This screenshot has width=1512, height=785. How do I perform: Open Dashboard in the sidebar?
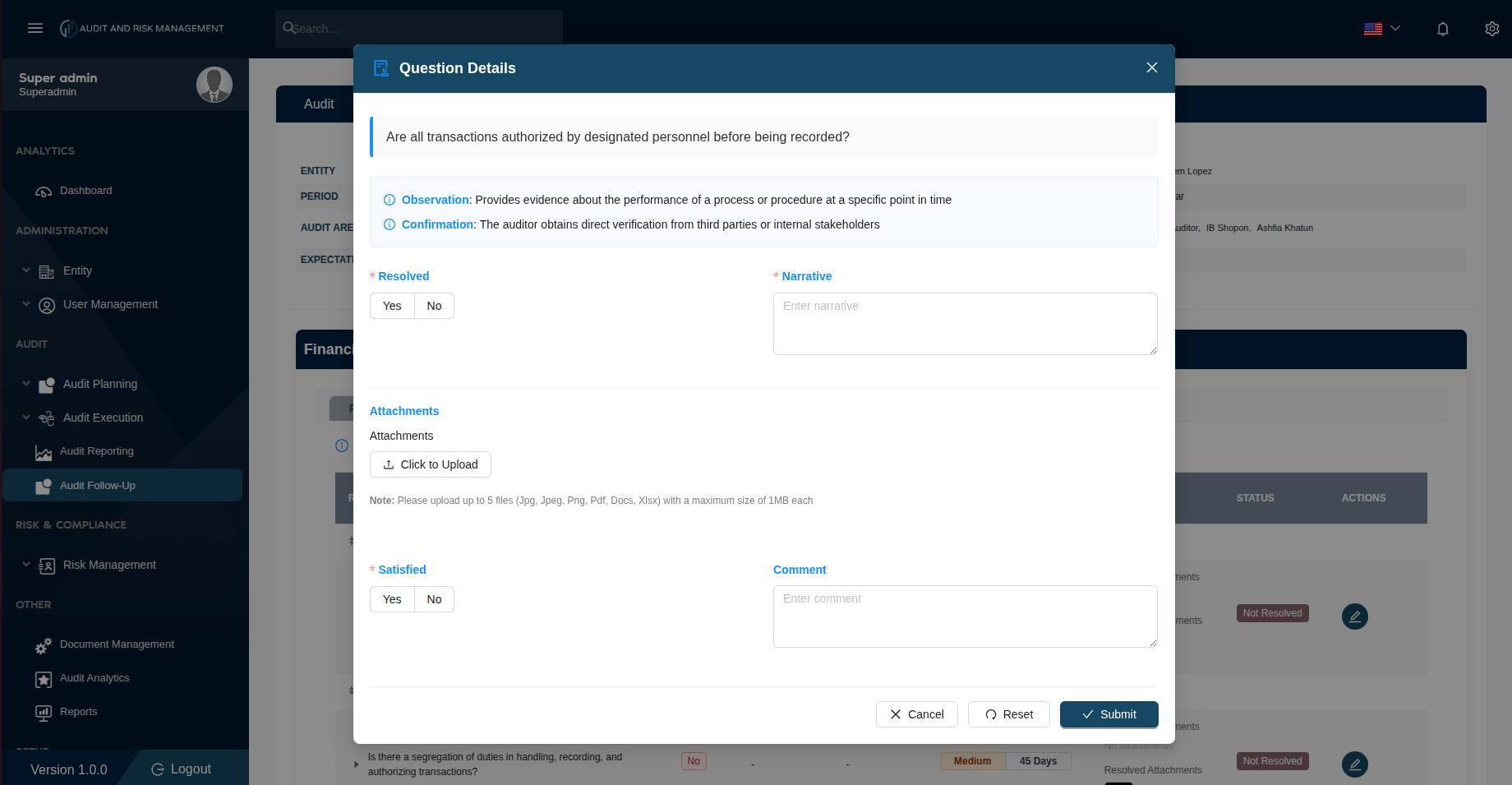(85, 191)
